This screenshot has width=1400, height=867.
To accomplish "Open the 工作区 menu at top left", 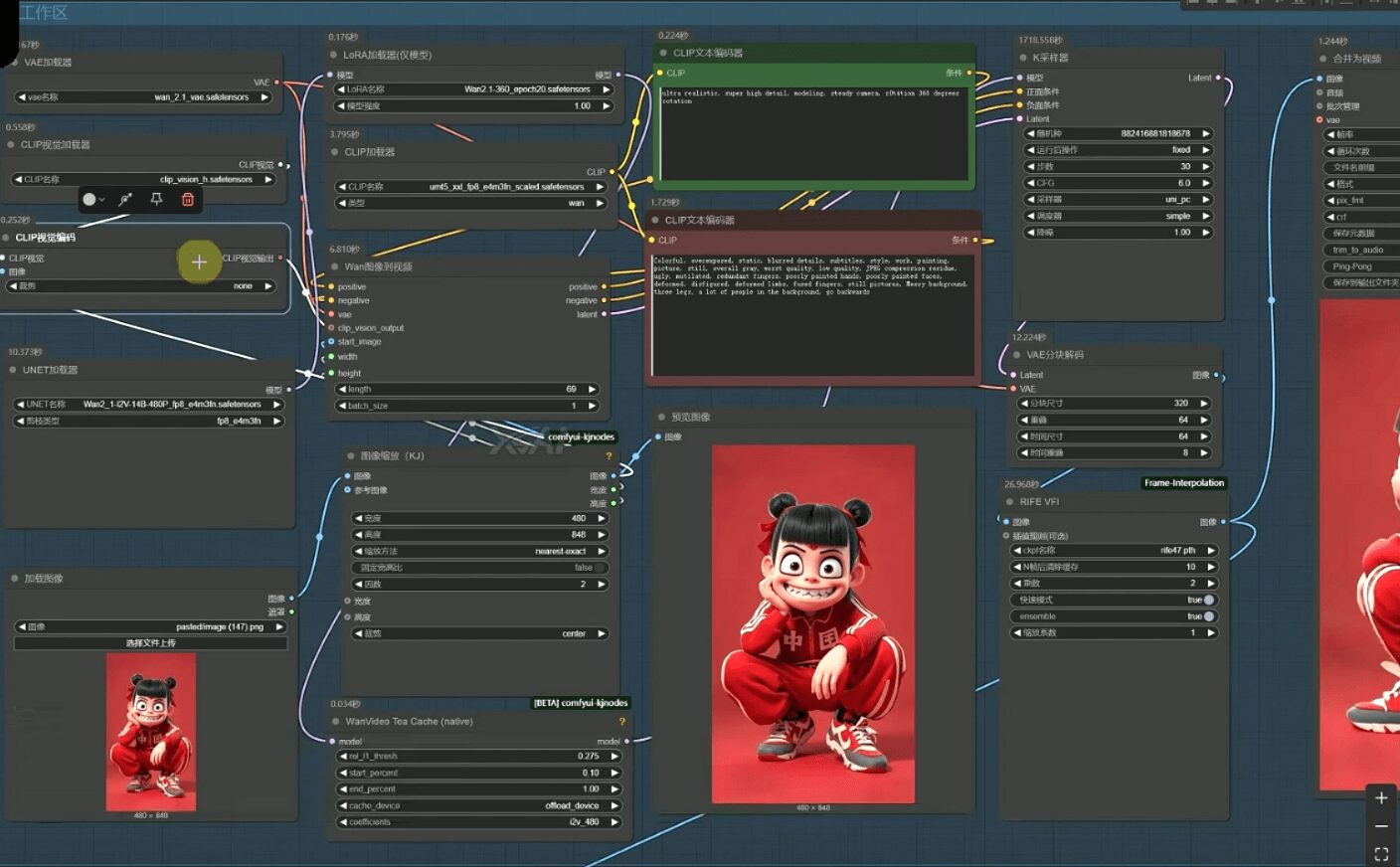I will click(x=43, y=12).
